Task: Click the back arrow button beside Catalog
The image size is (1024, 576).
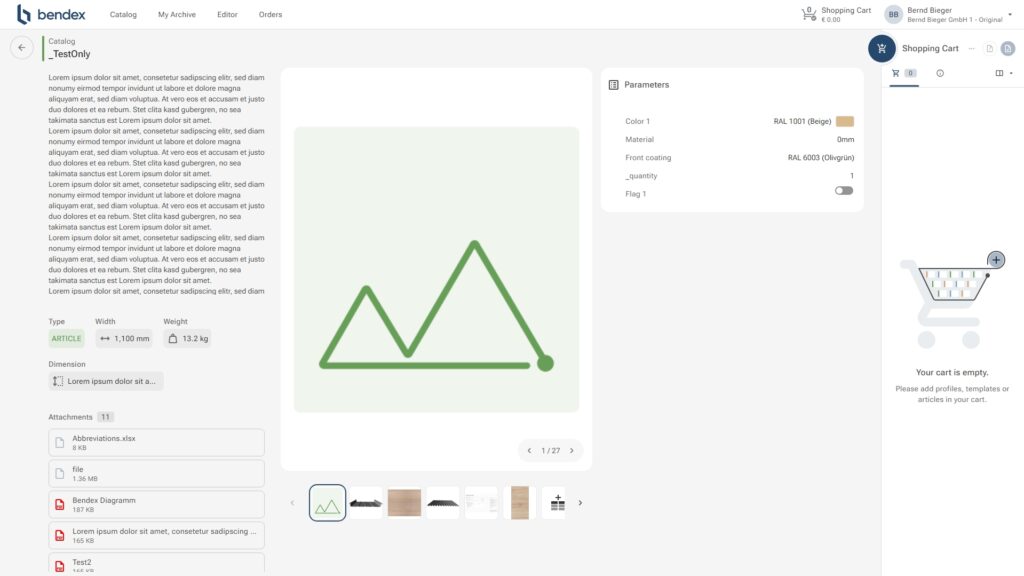Action: click(x=22, y=47)
